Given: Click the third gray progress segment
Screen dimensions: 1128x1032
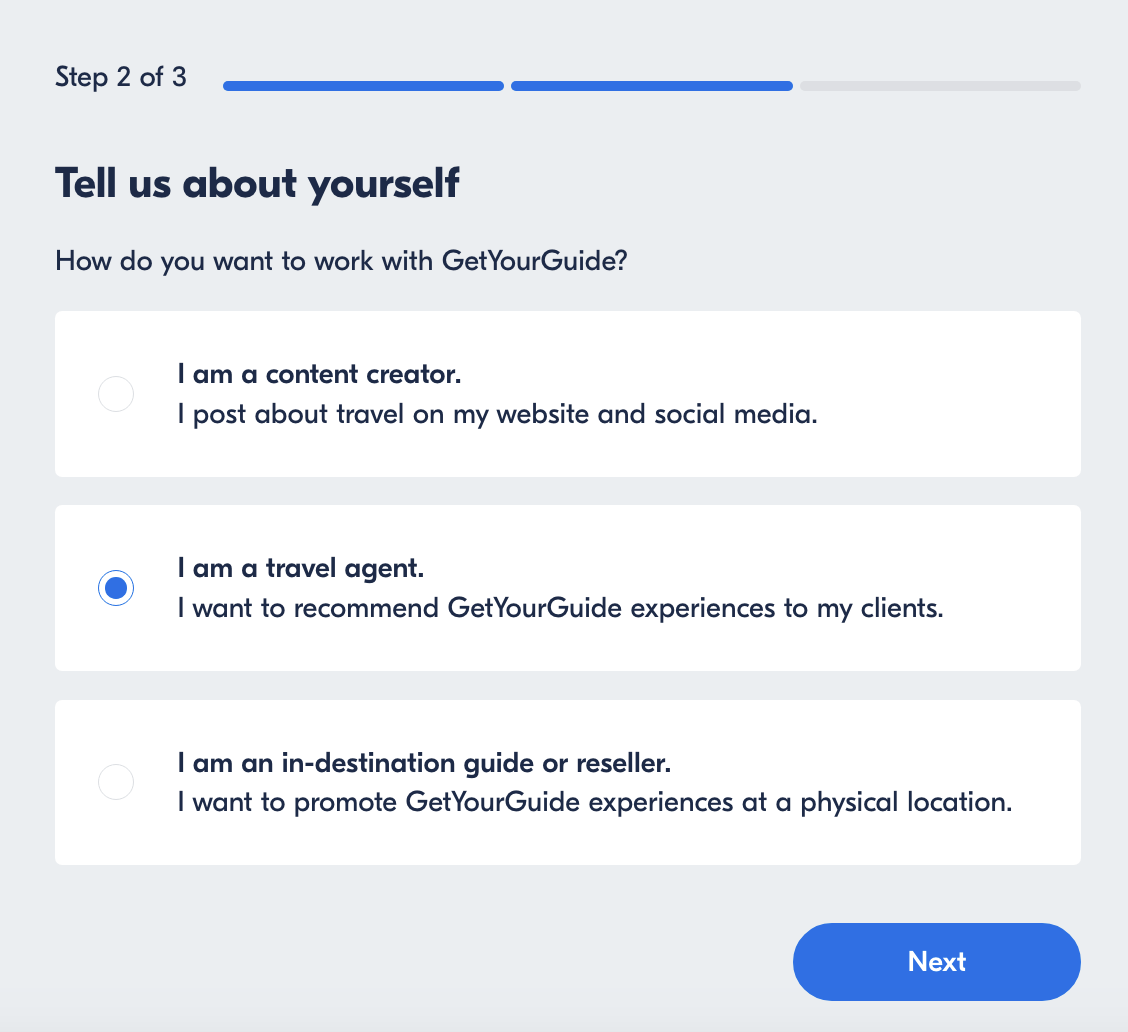Looking at the screenshot, I should (x=940, y=86).
